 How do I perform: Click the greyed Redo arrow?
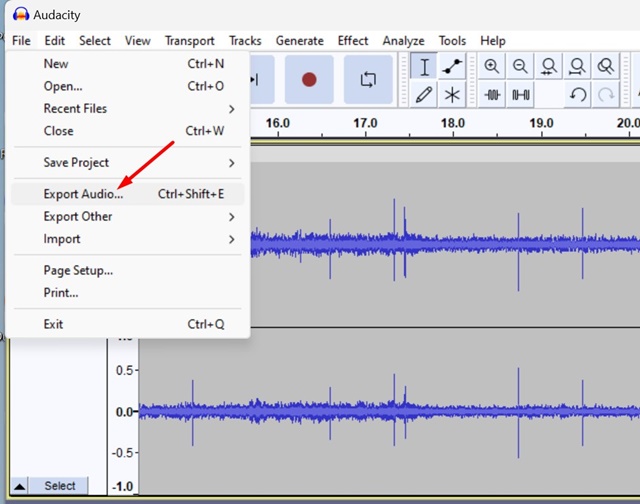point(606,95)
